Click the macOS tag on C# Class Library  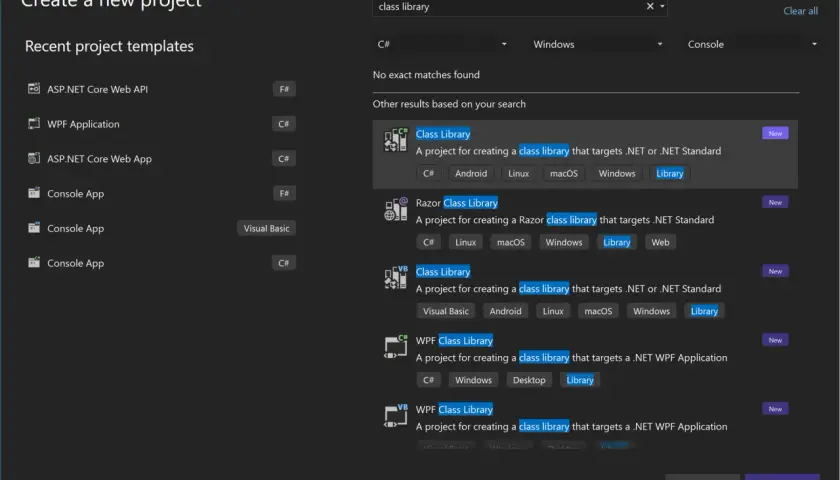(564, 173)
